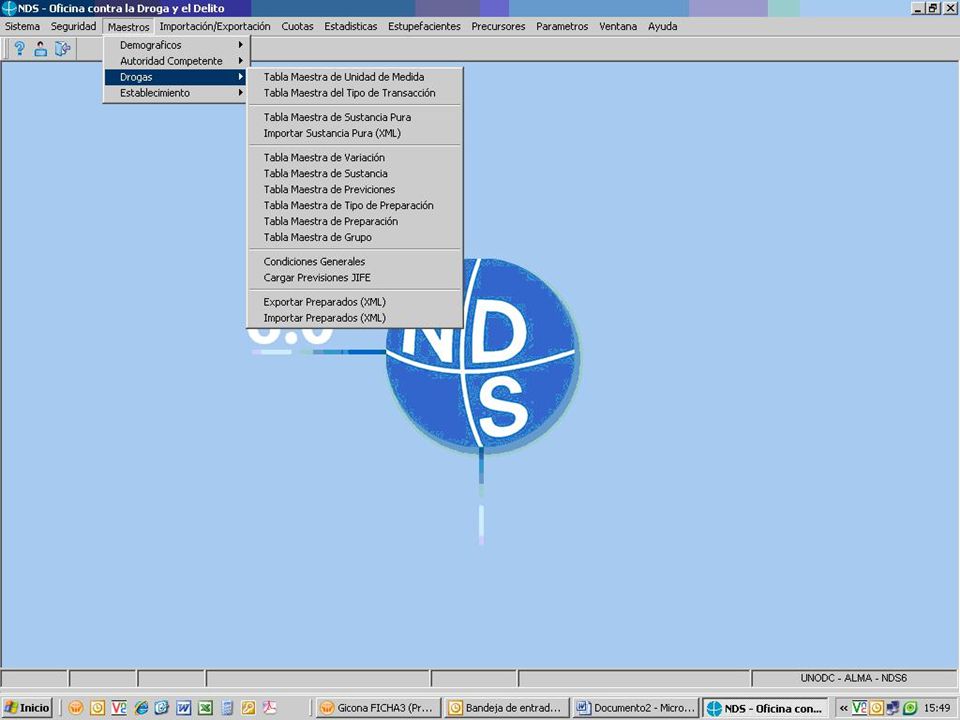Choose Tabla Maestra de Previciones
The width and height of the screenshot is (960, 720).
pyautogui.click(x=355, y=189)
